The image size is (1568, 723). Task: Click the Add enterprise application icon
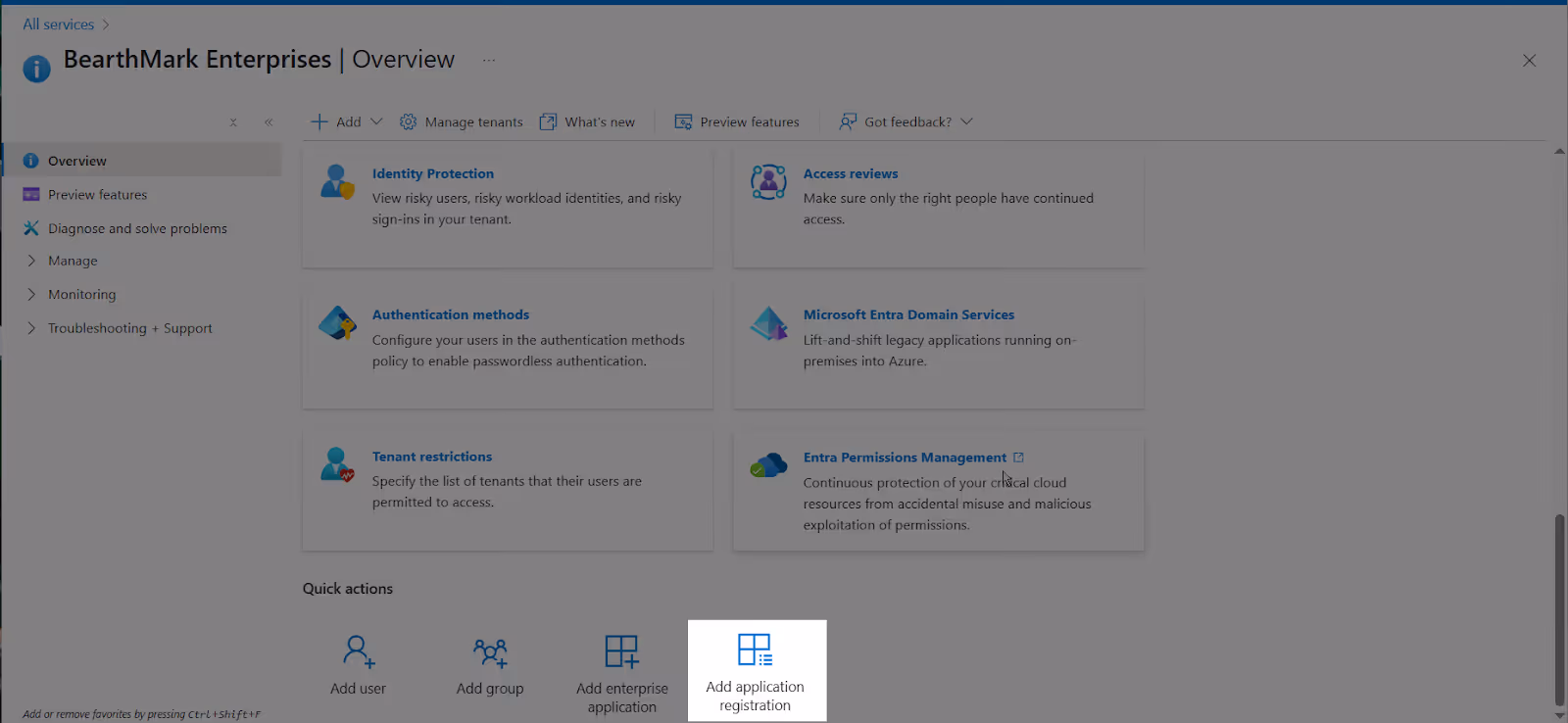click(x=621, y=651)
